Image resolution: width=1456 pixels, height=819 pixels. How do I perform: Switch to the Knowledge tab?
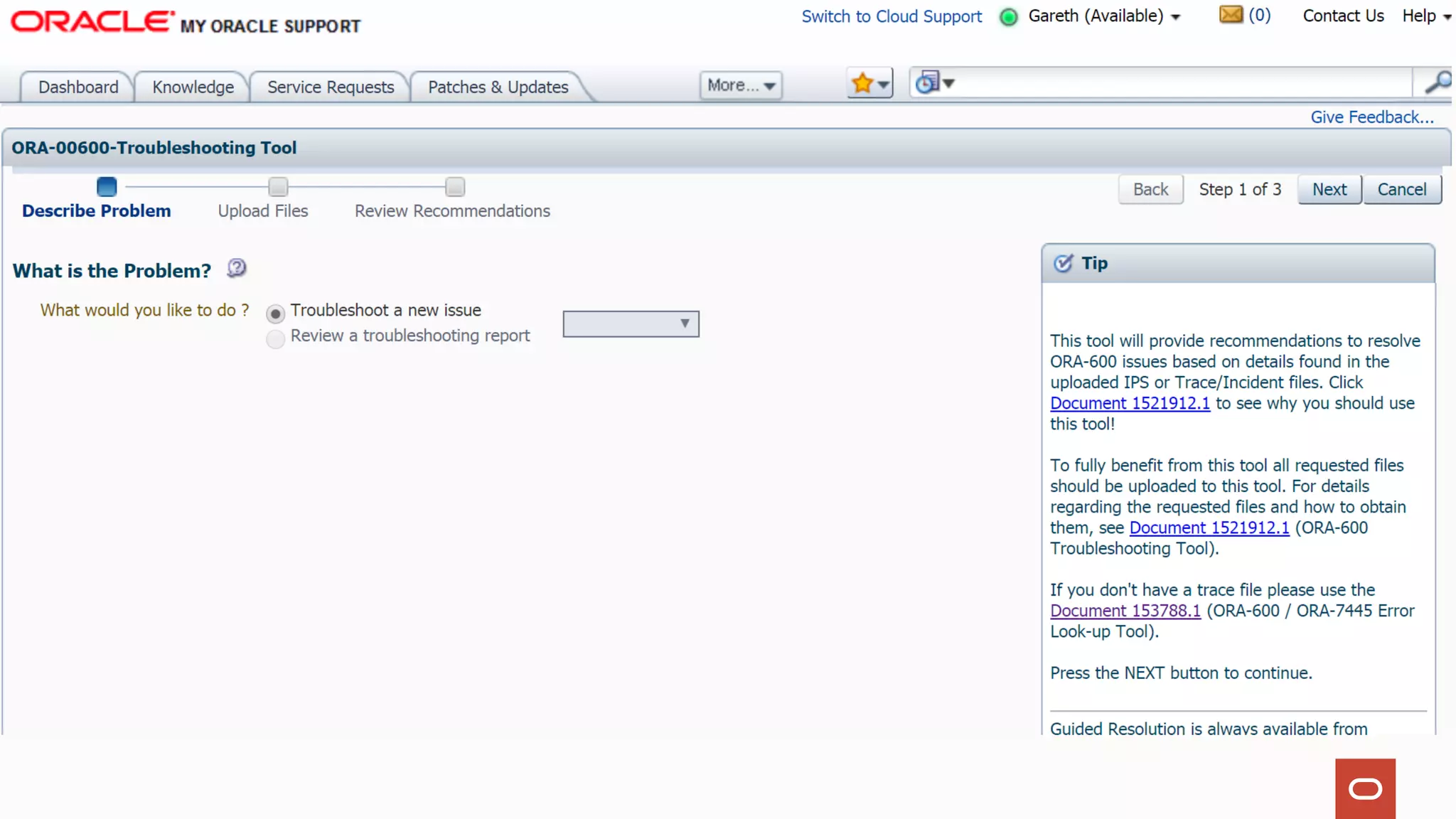[x=193, y=87]
